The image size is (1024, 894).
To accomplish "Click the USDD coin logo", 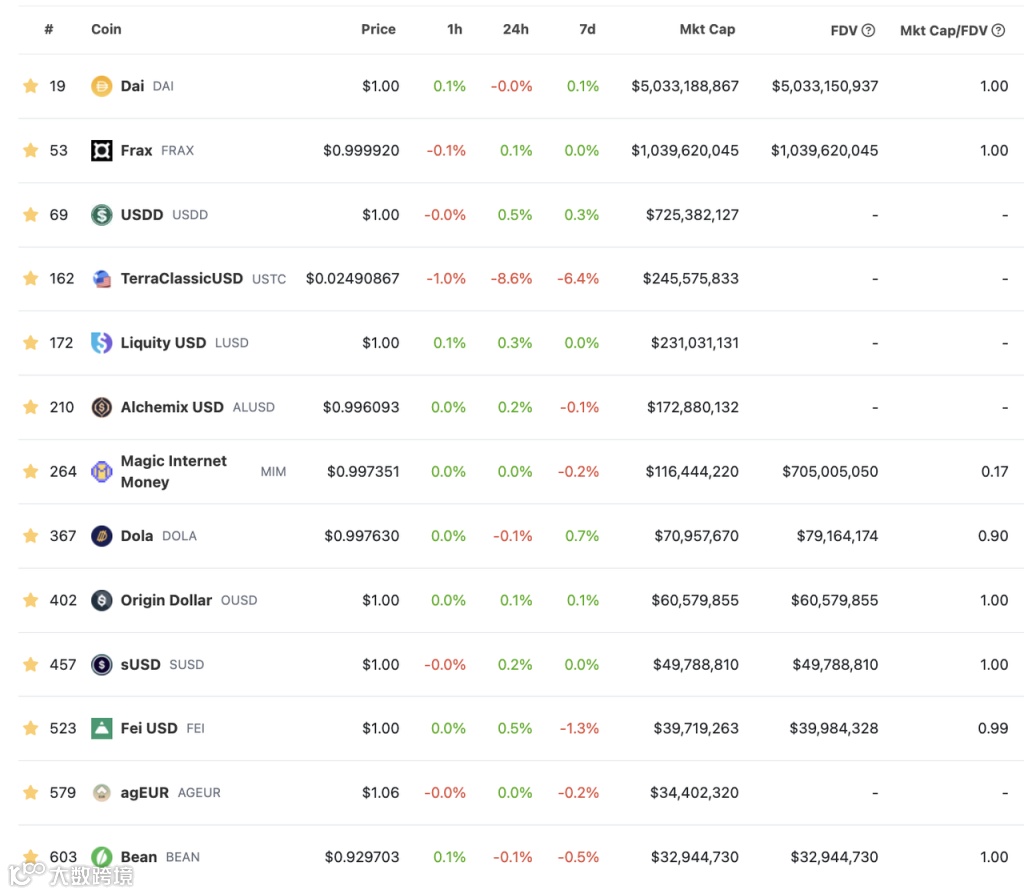I will tap(101, 215).
